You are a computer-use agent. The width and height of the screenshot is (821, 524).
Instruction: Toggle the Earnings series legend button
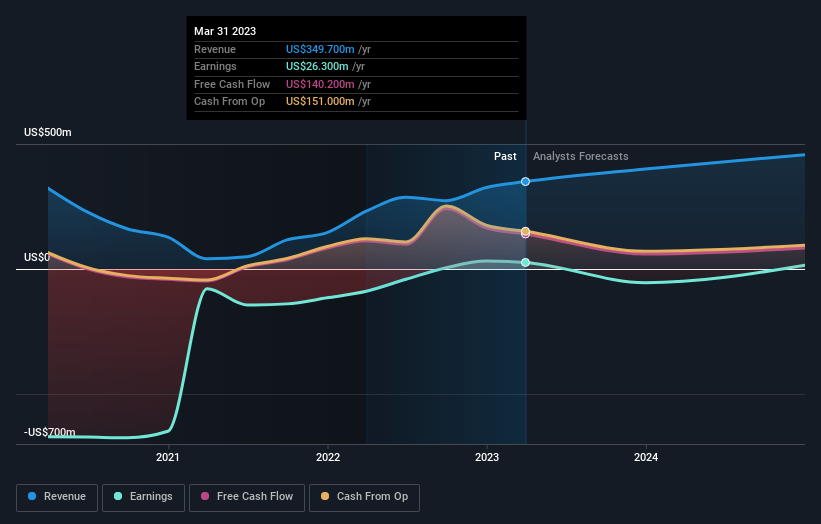143,497
